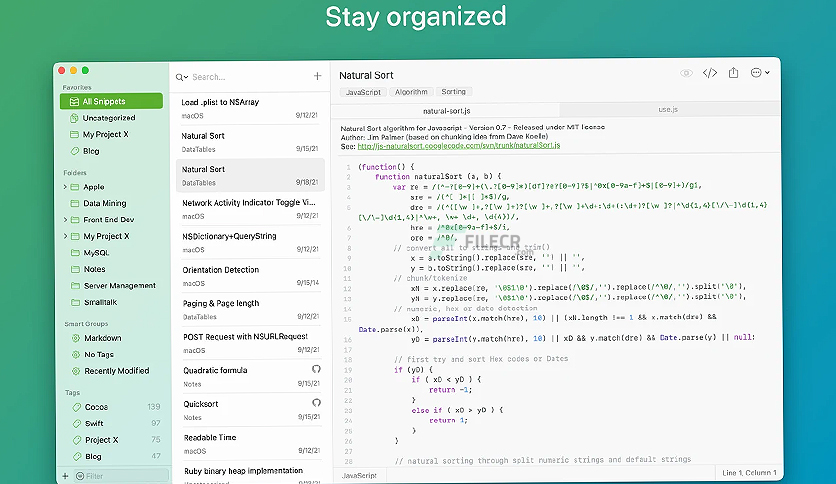Select Ruby binary heap implementation snippet
836x484 pixels.
(x=250, y=474)
